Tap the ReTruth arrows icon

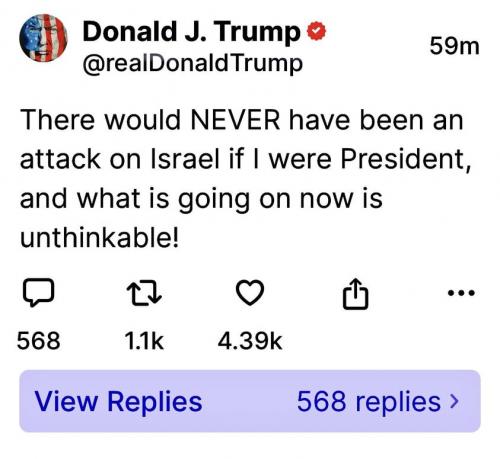[x=144, y=293]
